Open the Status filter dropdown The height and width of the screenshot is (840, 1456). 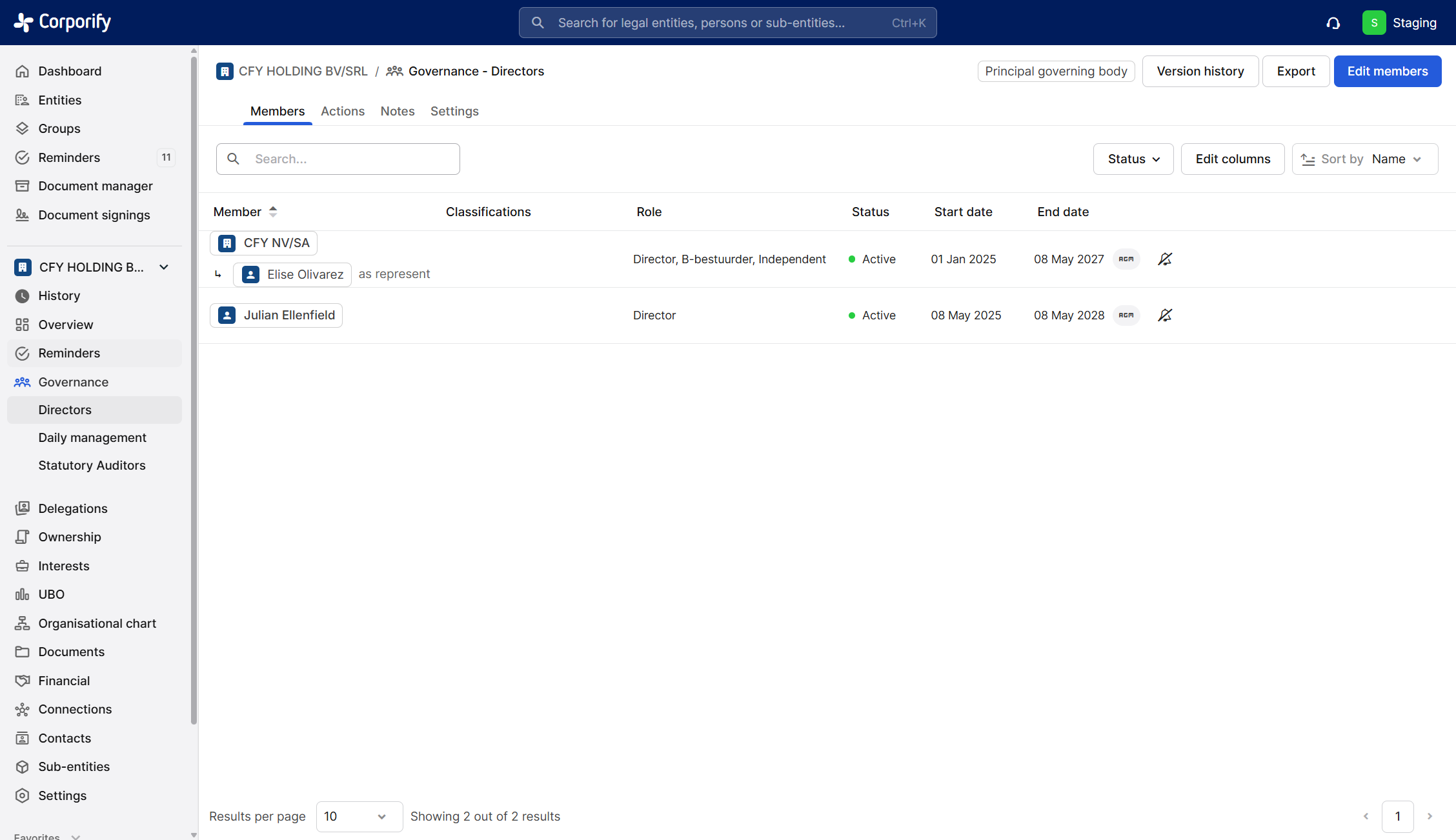point(1133,159)
